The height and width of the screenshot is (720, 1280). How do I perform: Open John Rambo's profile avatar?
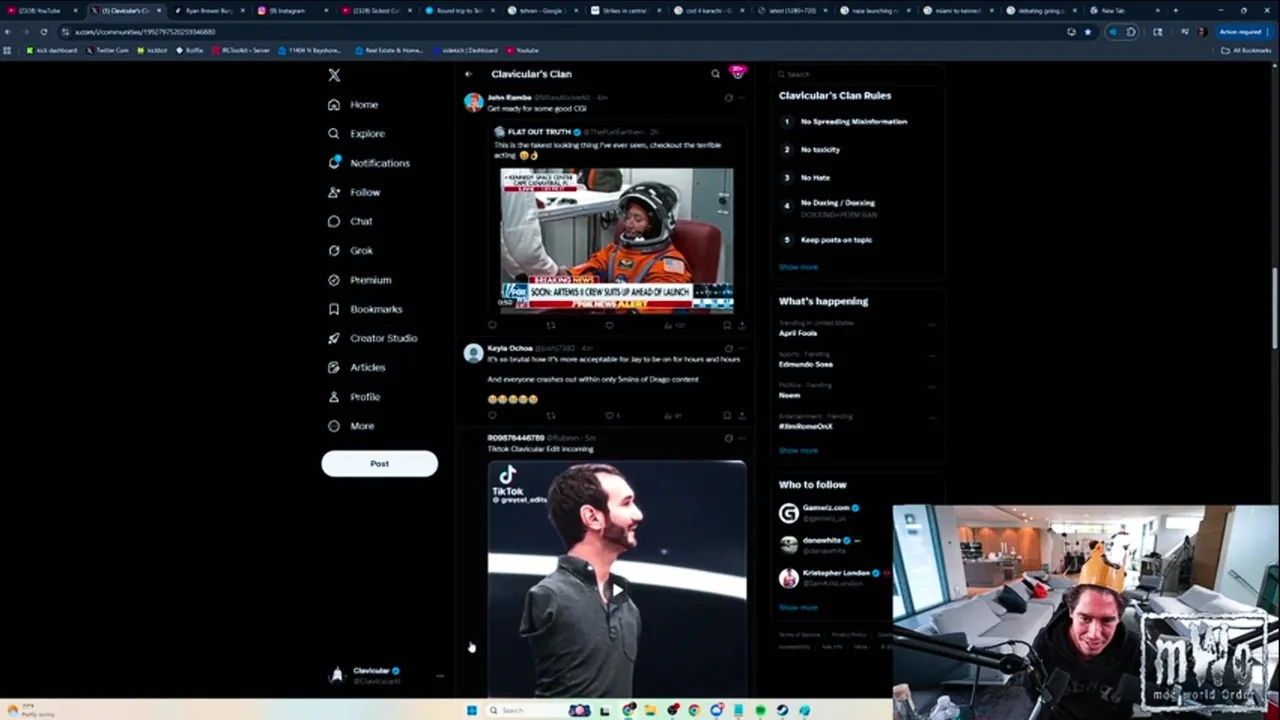click(474, 102)
